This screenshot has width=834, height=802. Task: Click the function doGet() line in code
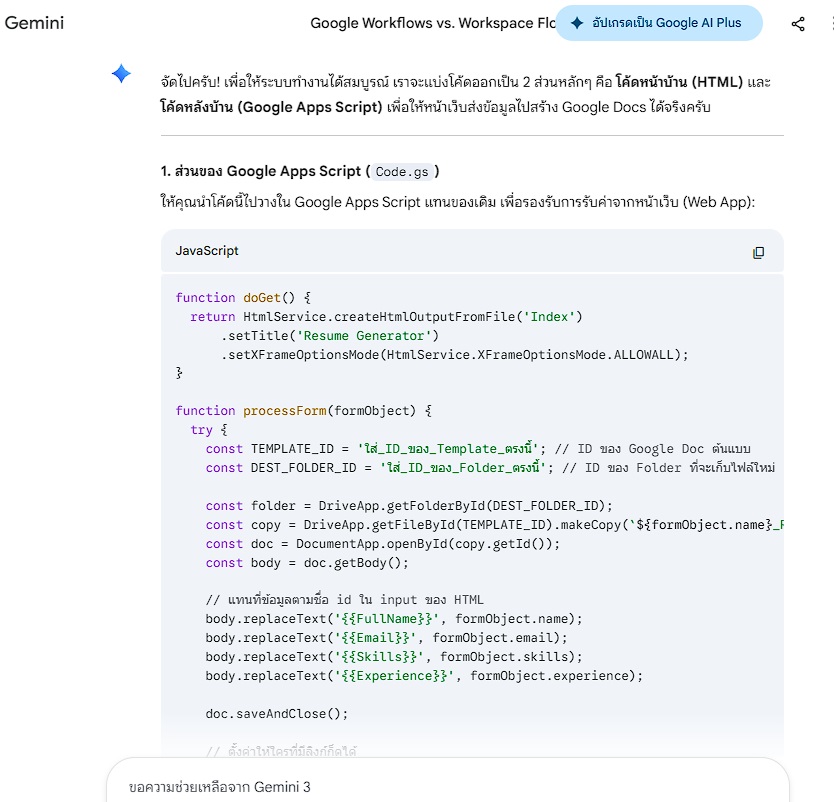[244, 298]
